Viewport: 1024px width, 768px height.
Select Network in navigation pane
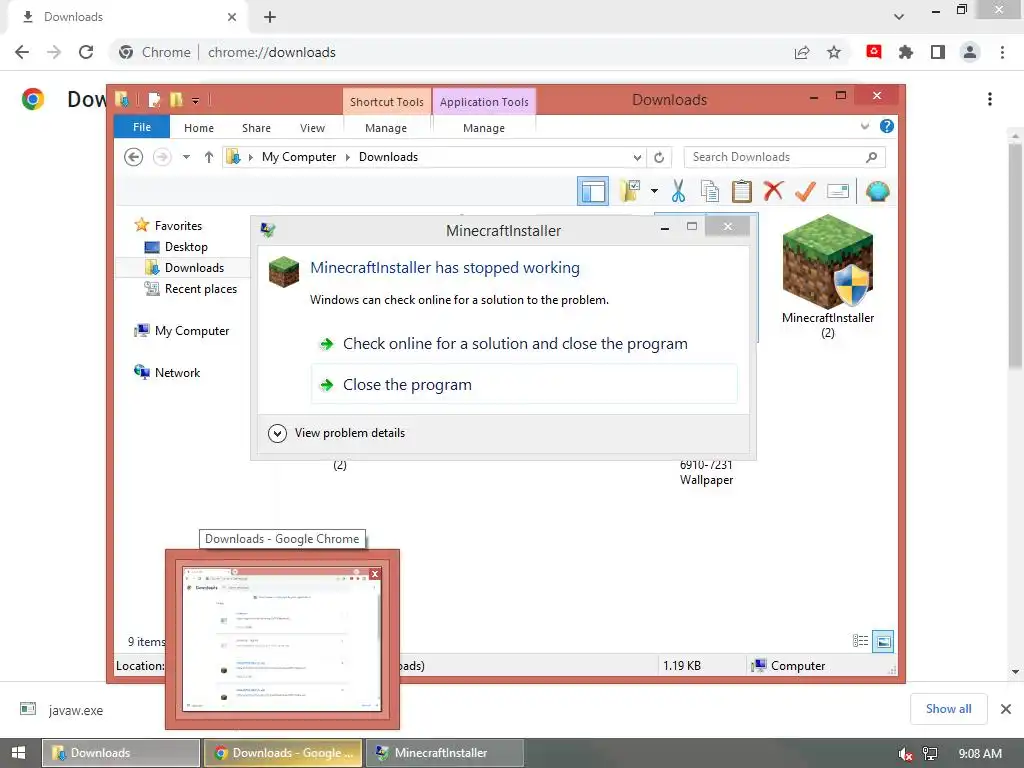177,372
